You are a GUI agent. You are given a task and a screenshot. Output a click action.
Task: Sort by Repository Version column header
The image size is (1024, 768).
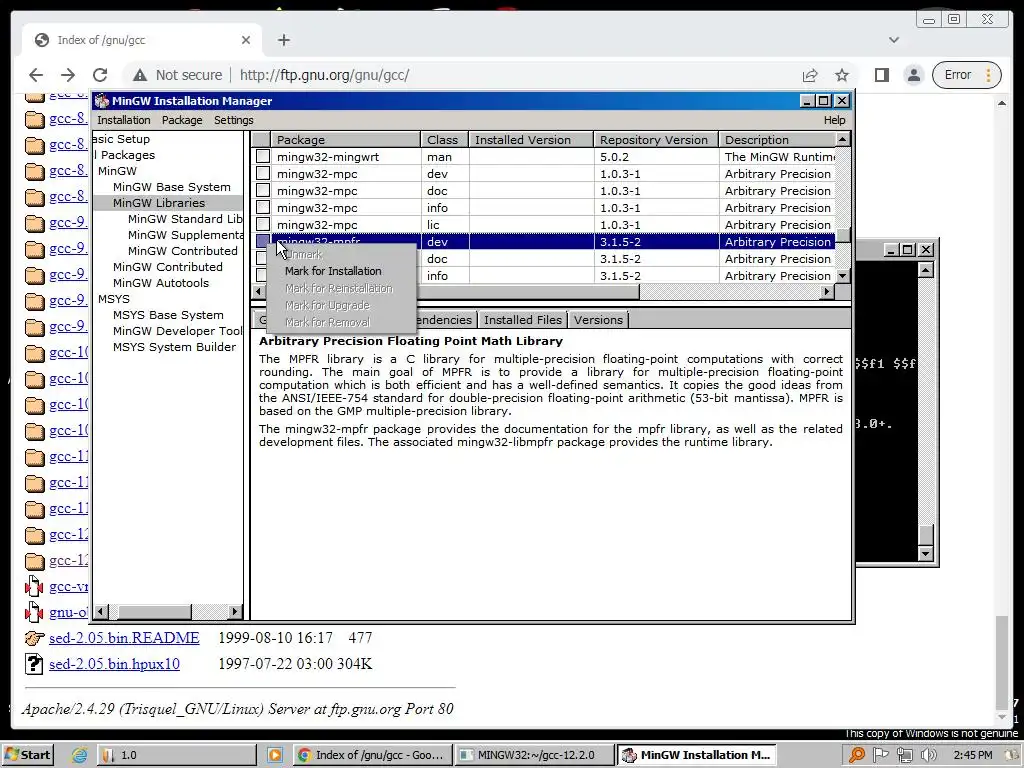coord(656,140)
